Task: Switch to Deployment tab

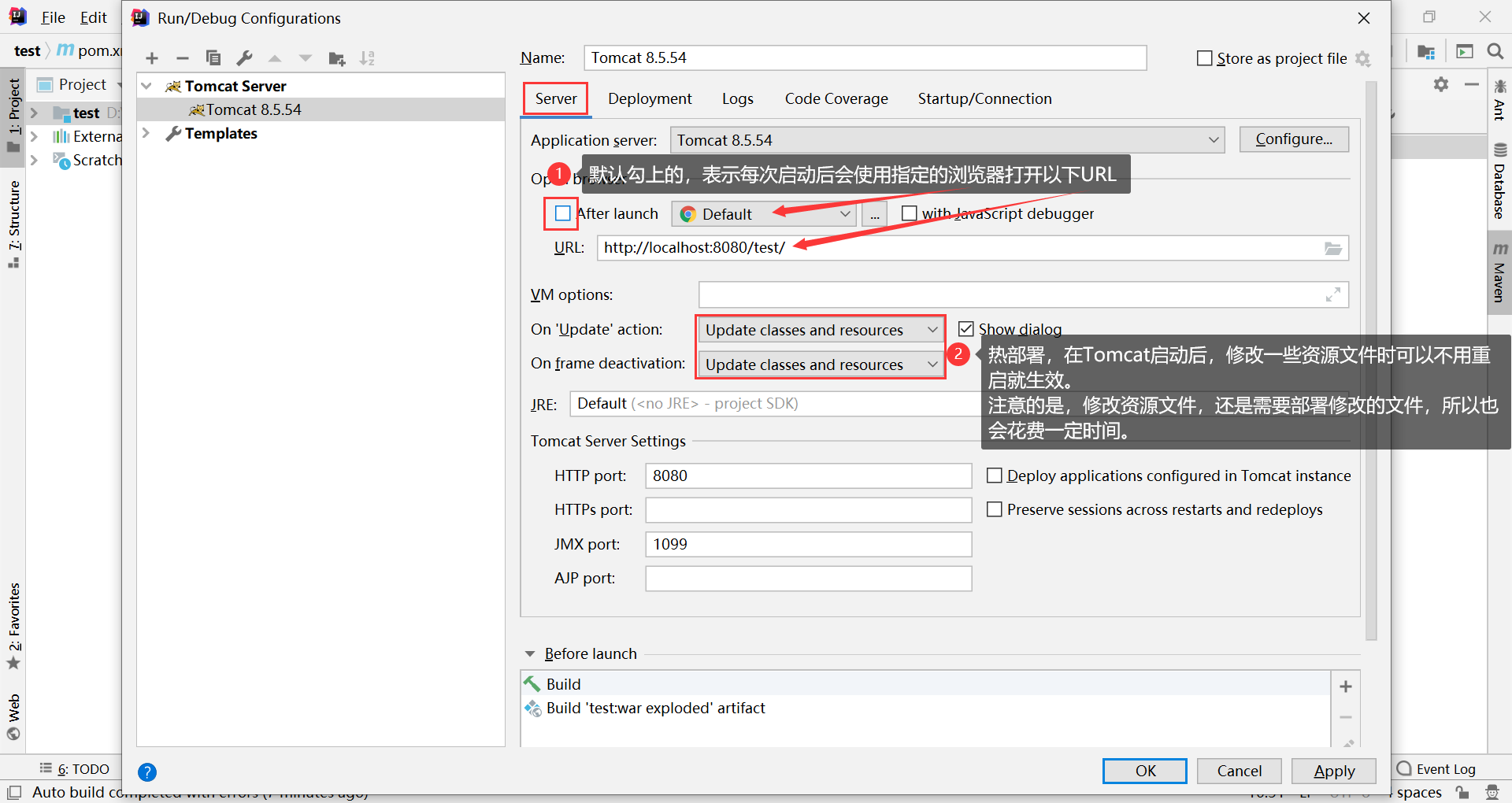Action: (650, 98)
